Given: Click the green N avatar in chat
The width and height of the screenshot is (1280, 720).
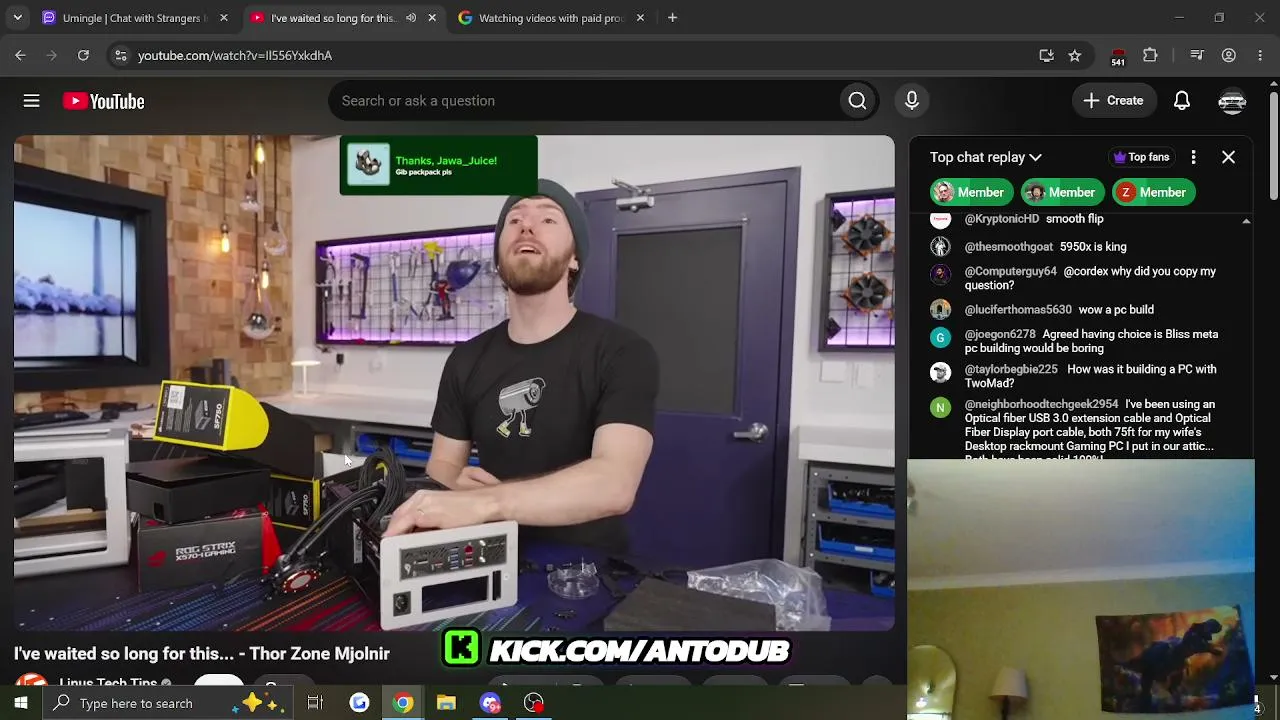Looking at the screenshot, I should coord(940,407).
